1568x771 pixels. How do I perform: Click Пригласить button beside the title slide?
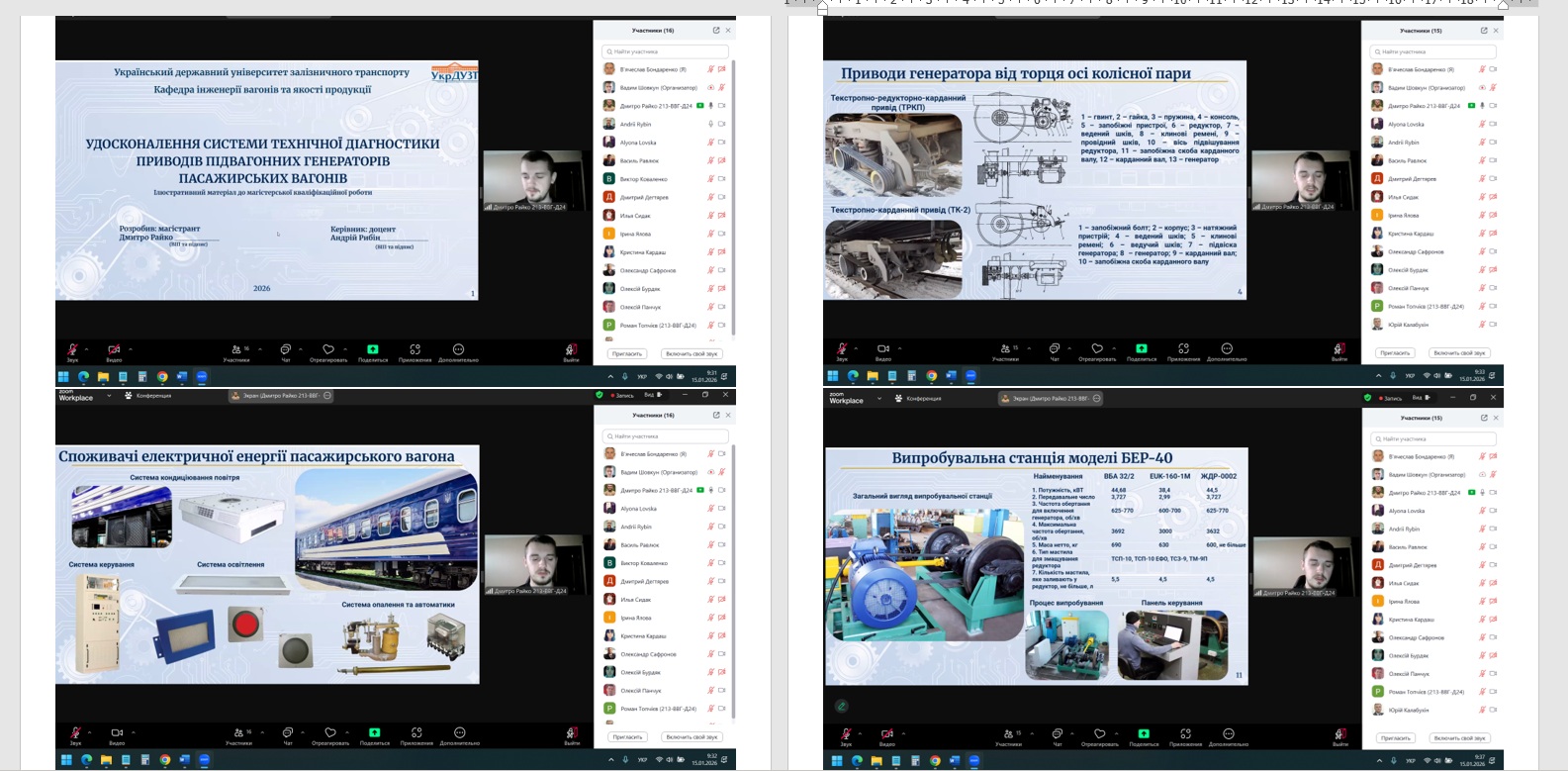coord(627,353)
